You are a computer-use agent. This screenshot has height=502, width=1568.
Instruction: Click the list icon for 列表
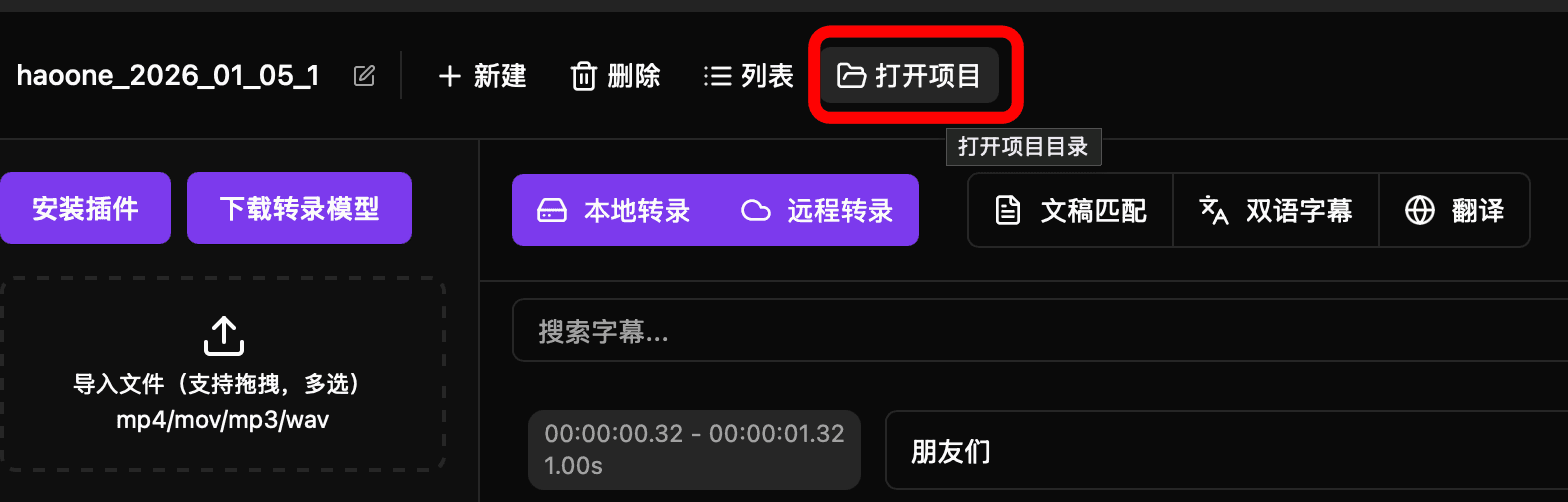point(718,76)
